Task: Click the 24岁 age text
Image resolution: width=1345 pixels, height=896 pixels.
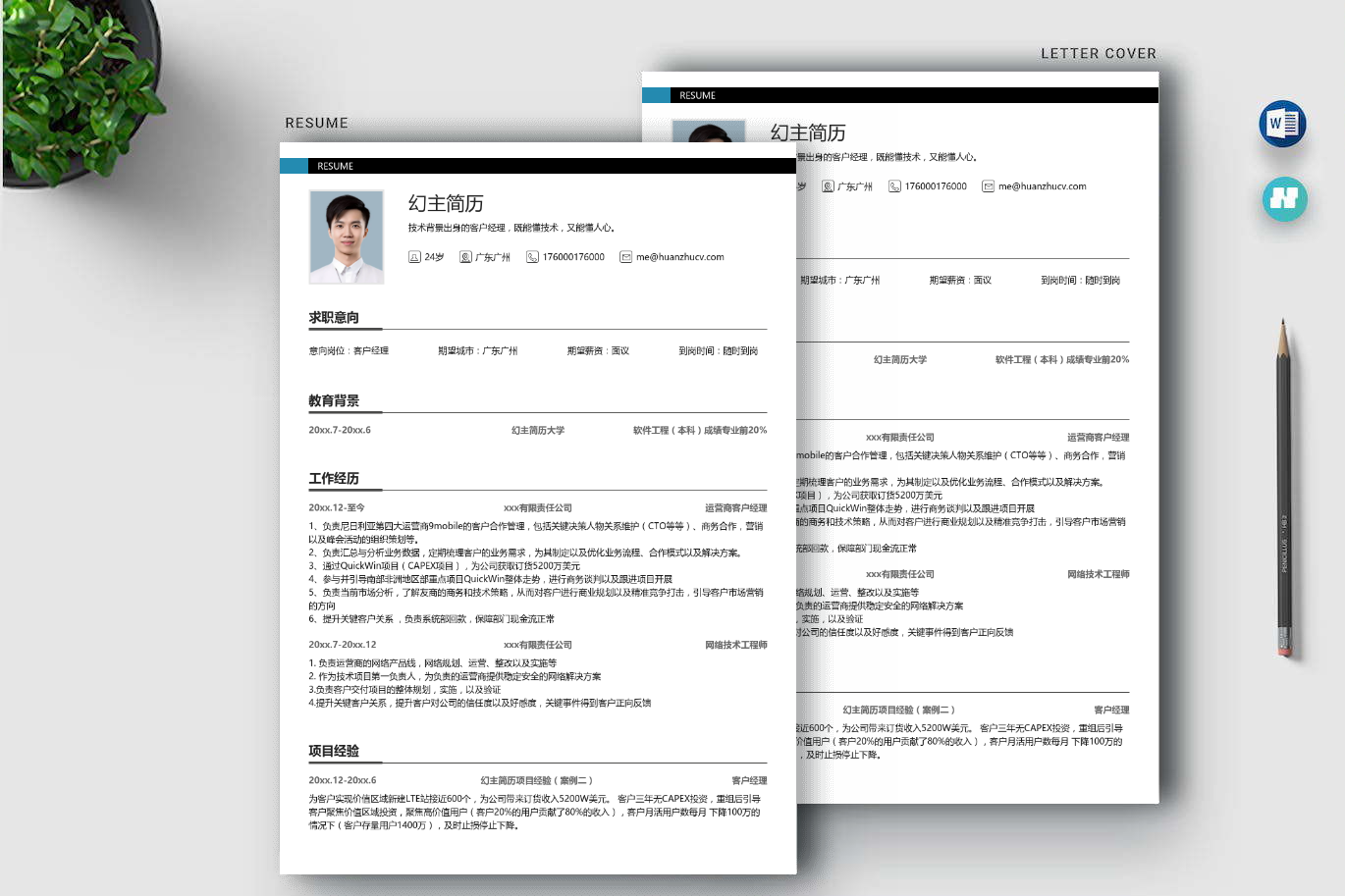Action: [x=434, y=257]
